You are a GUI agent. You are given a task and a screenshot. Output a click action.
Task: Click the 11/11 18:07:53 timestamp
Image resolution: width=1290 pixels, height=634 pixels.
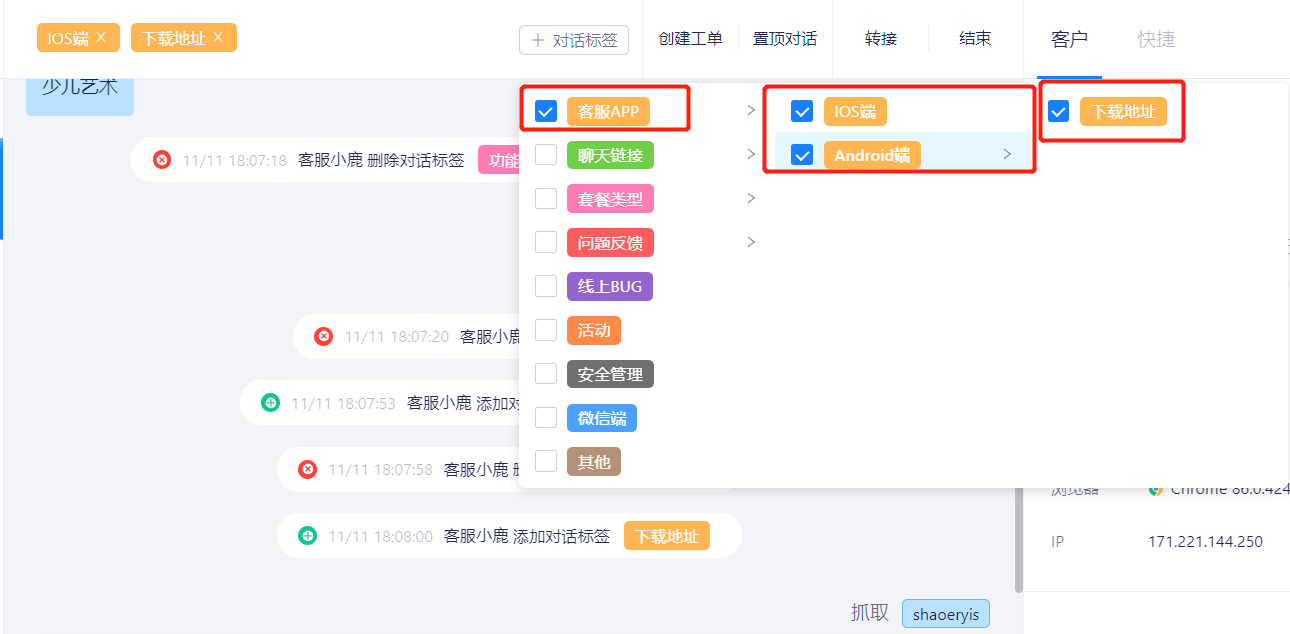click(343, 403)
